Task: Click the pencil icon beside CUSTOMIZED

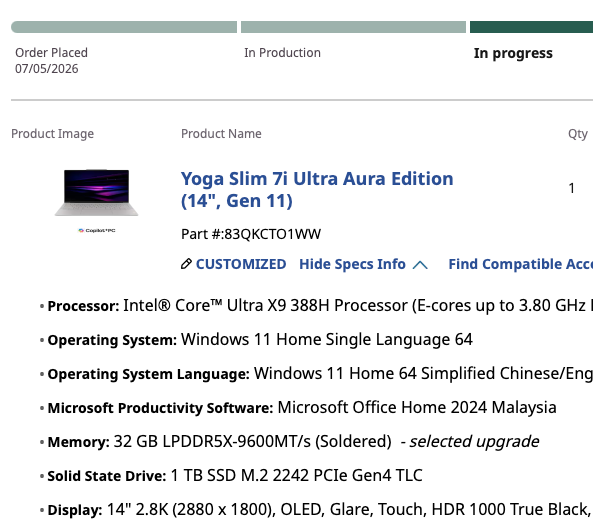Action: (x=186, y=264)
